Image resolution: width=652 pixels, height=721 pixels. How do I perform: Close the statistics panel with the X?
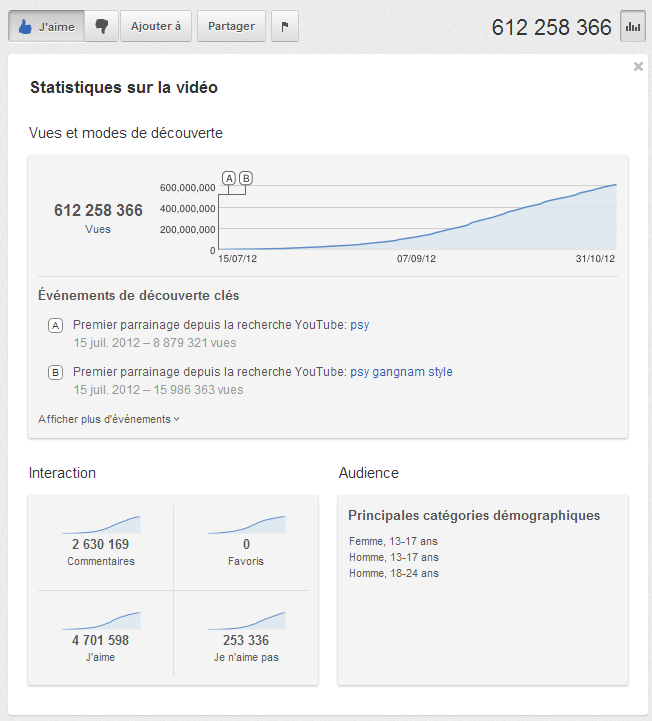[638, 67]
